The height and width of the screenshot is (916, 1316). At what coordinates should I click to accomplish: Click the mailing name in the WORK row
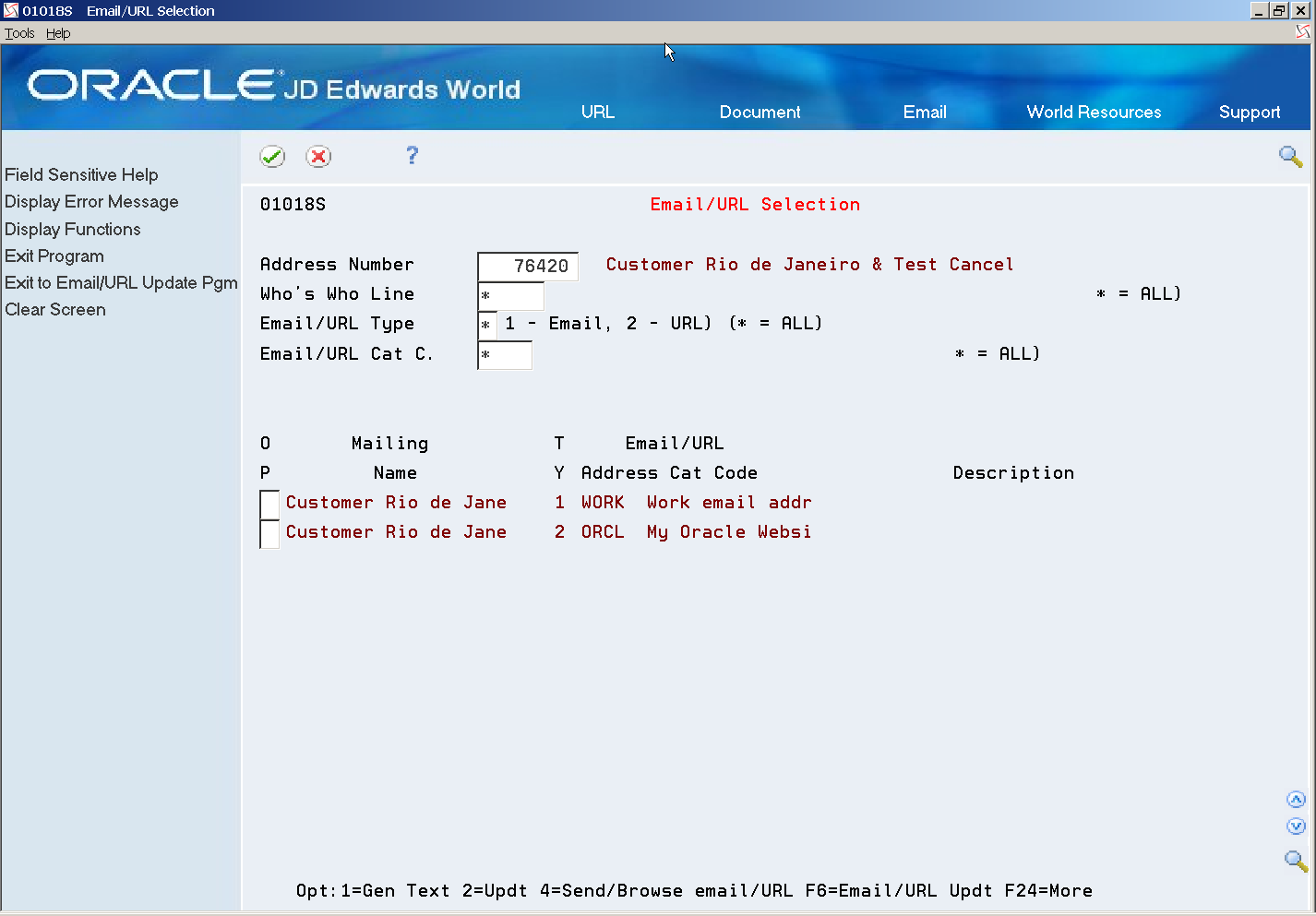396,503
